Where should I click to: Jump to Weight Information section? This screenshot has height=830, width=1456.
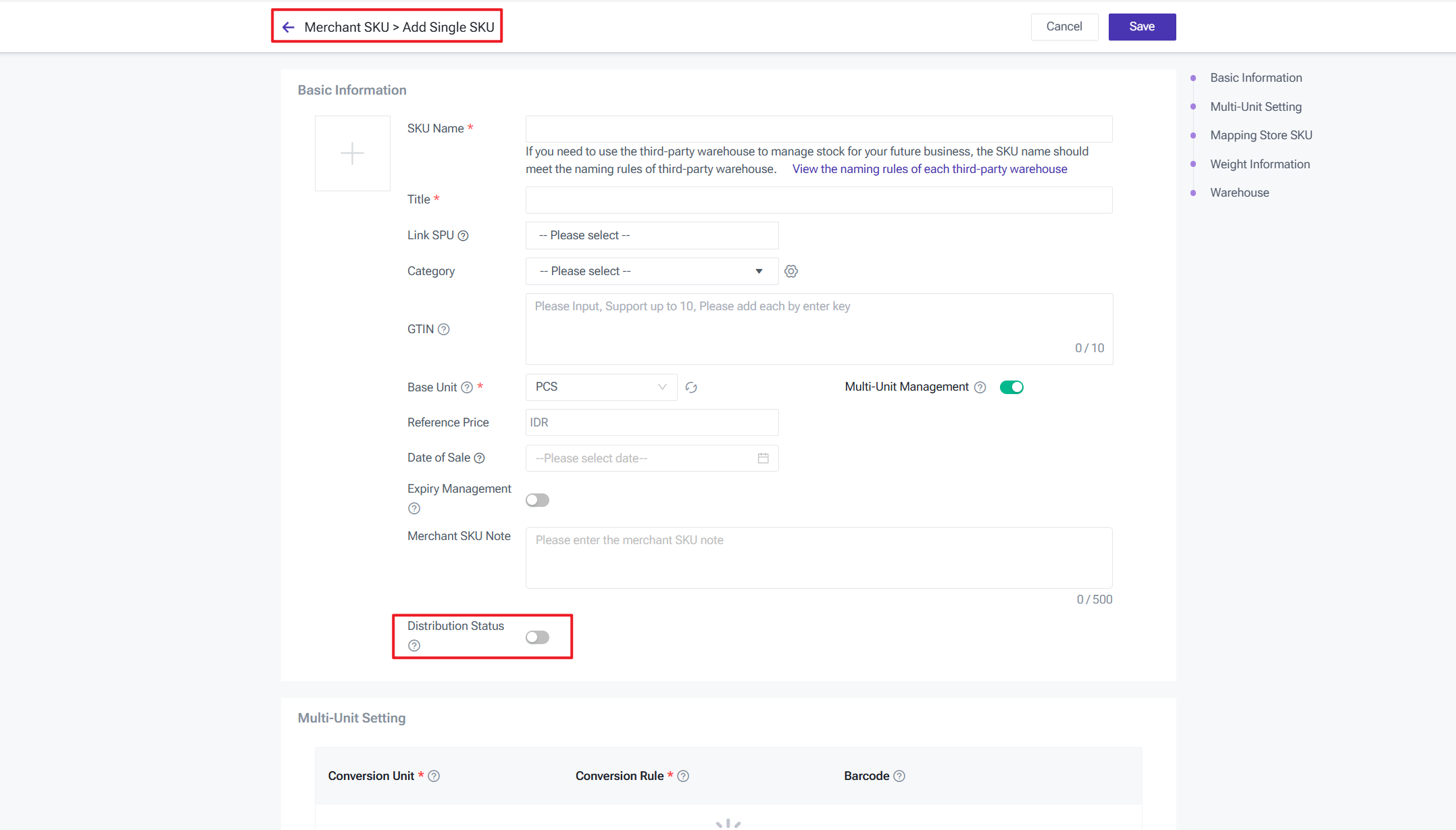pos(1259,164)
